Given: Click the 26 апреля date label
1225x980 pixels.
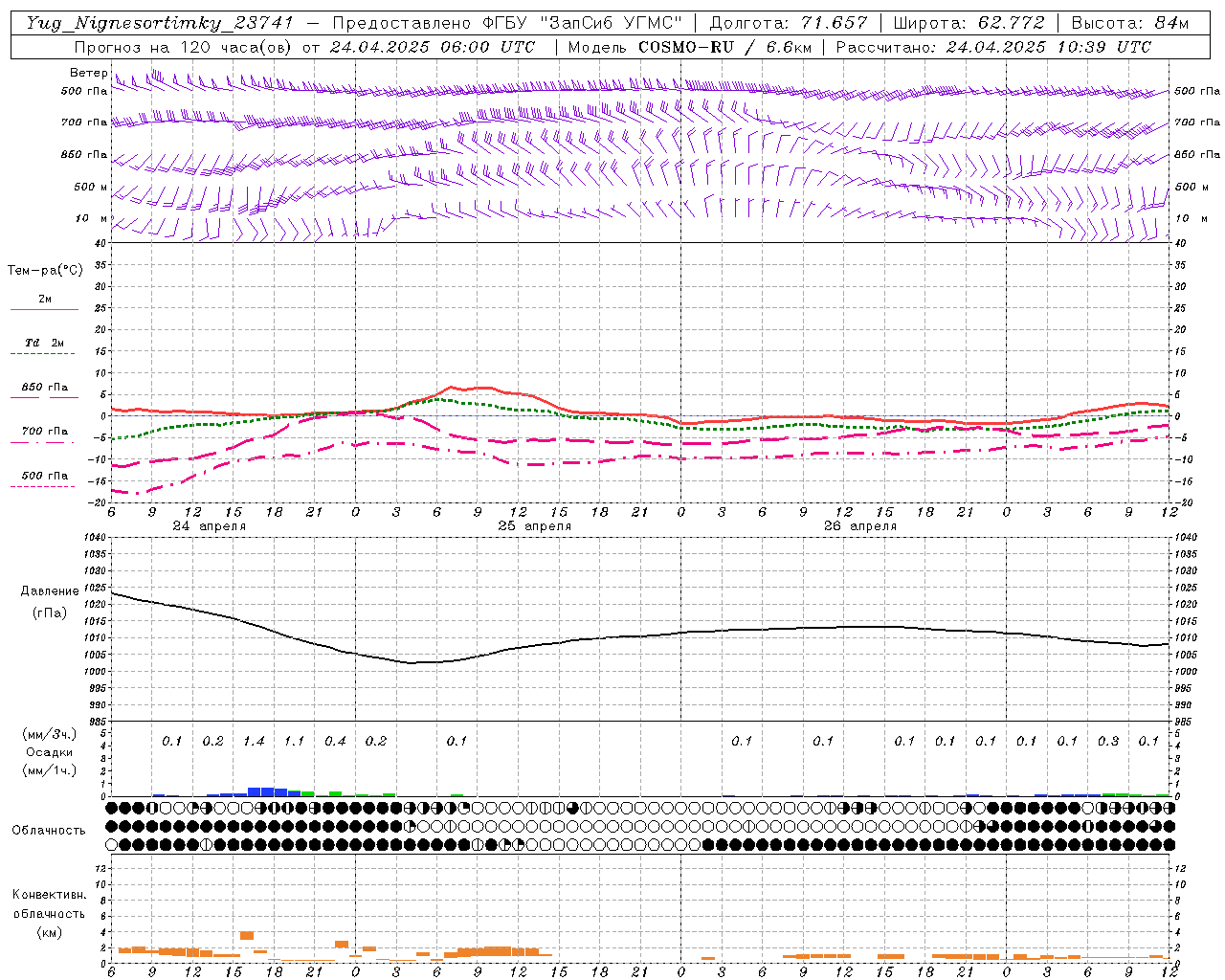Looking at the screenshot, I should 860,526.
